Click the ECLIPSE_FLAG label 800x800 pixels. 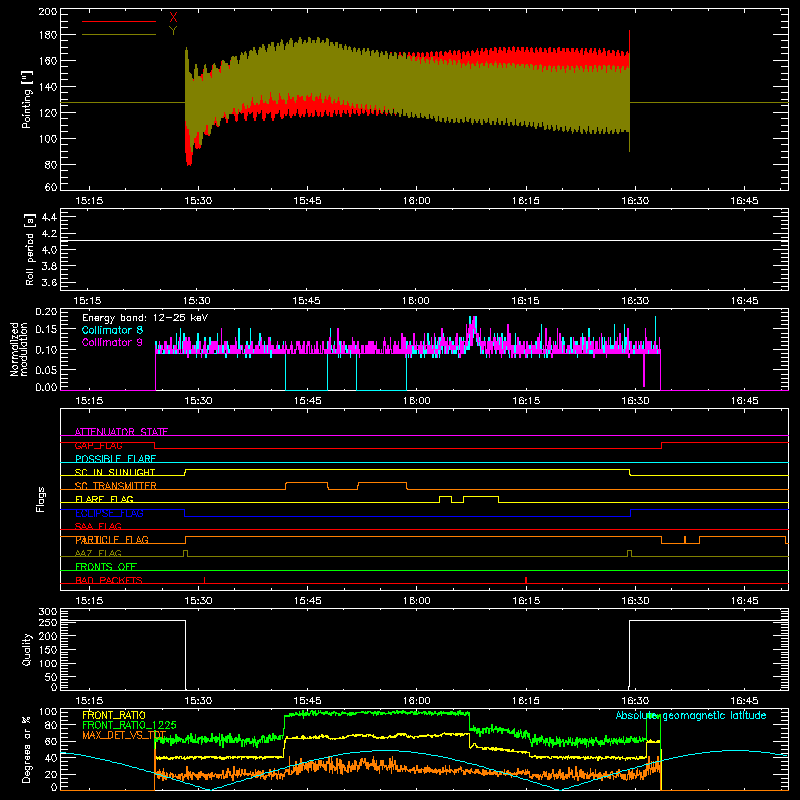coord(109,513)
